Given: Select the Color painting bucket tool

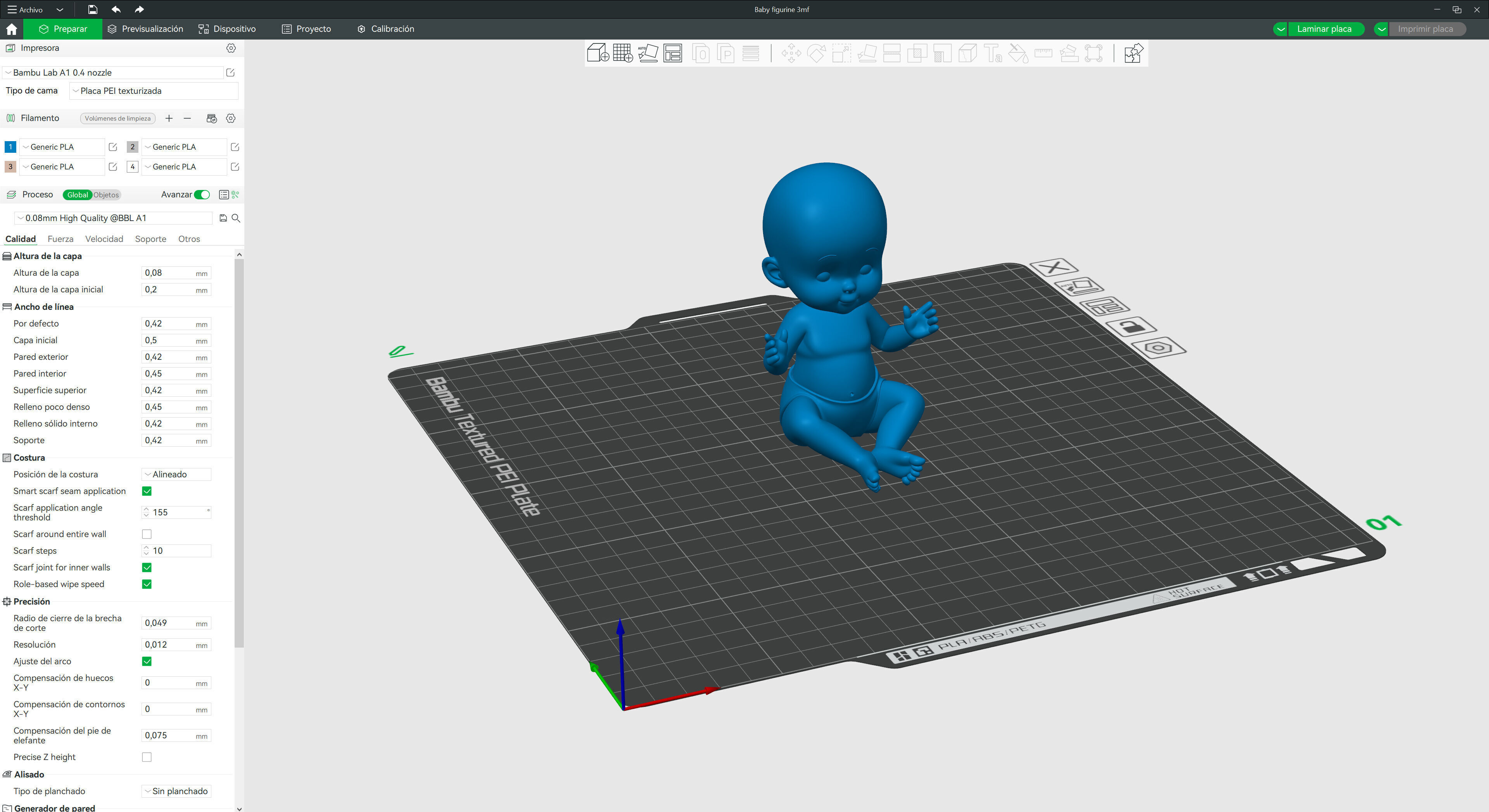Looking at the screenshot, I should pos(1018,54).
